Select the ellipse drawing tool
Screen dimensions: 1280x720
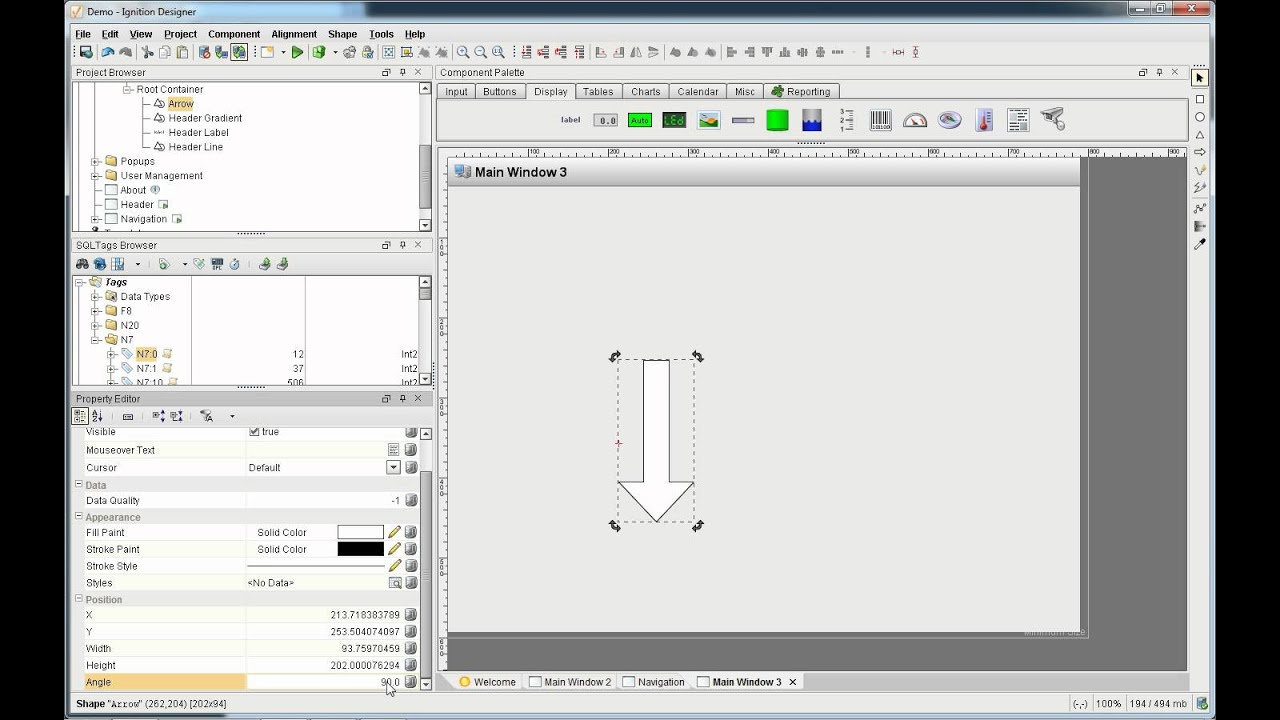[x=1200, y=117]
